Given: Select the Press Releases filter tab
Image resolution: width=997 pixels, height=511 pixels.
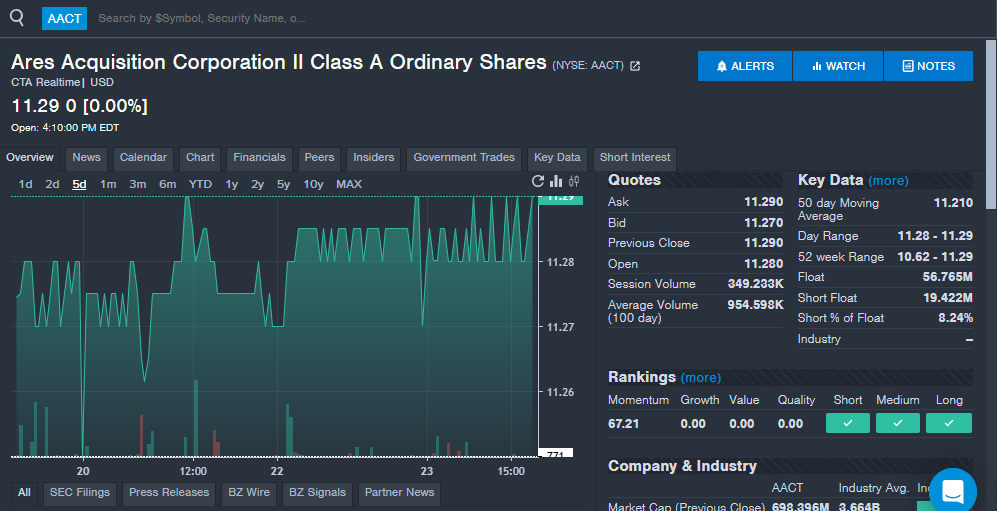Looking at the screenshot, I should coord(169,493).
